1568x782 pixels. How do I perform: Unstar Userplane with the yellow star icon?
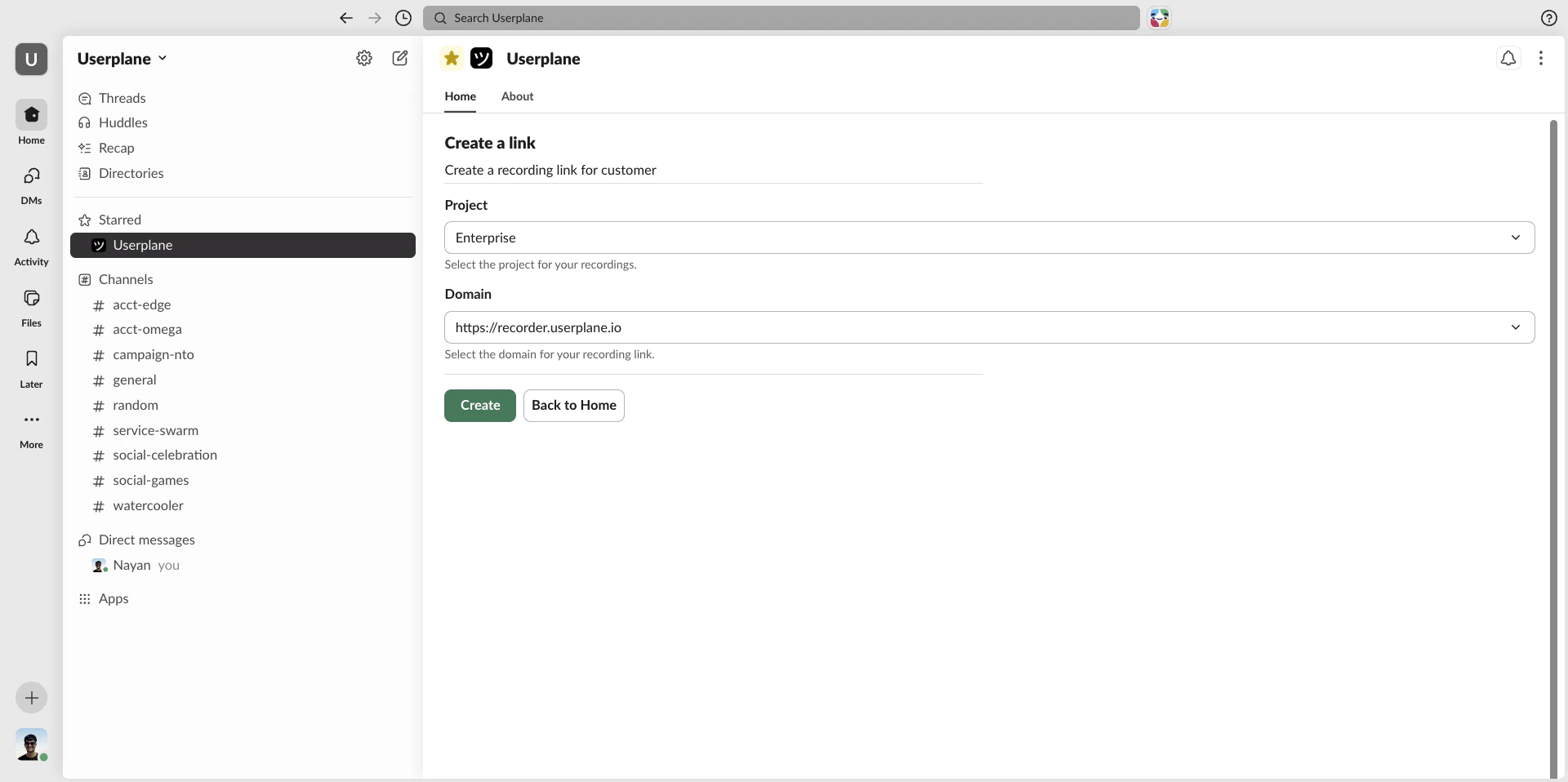point(452,58)
